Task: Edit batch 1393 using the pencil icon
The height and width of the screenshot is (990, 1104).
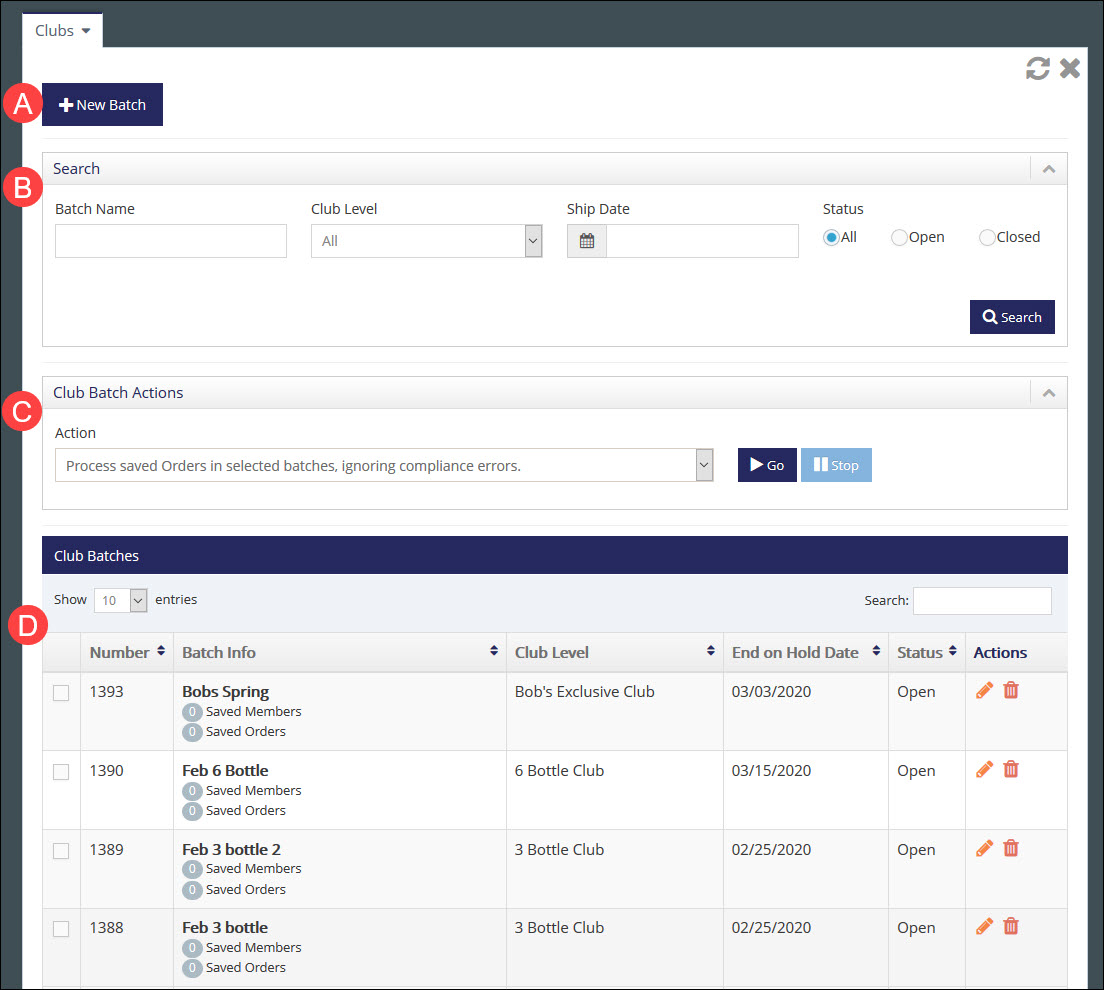Action: (983, 690)
